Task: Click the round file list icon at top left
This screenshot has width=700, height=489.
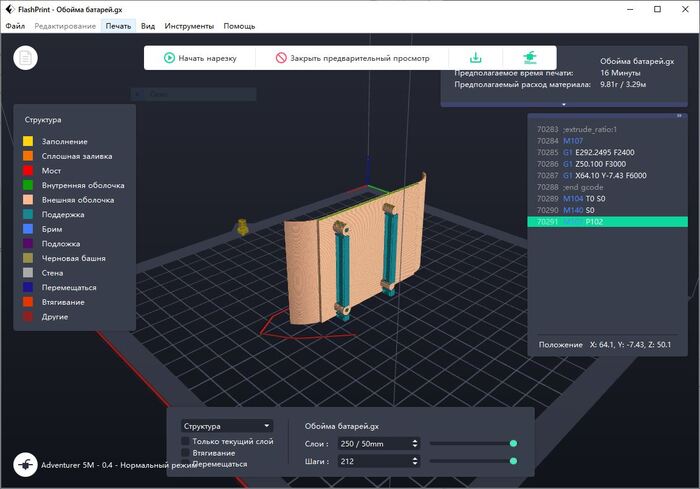Action: click(x=27, y=58)
